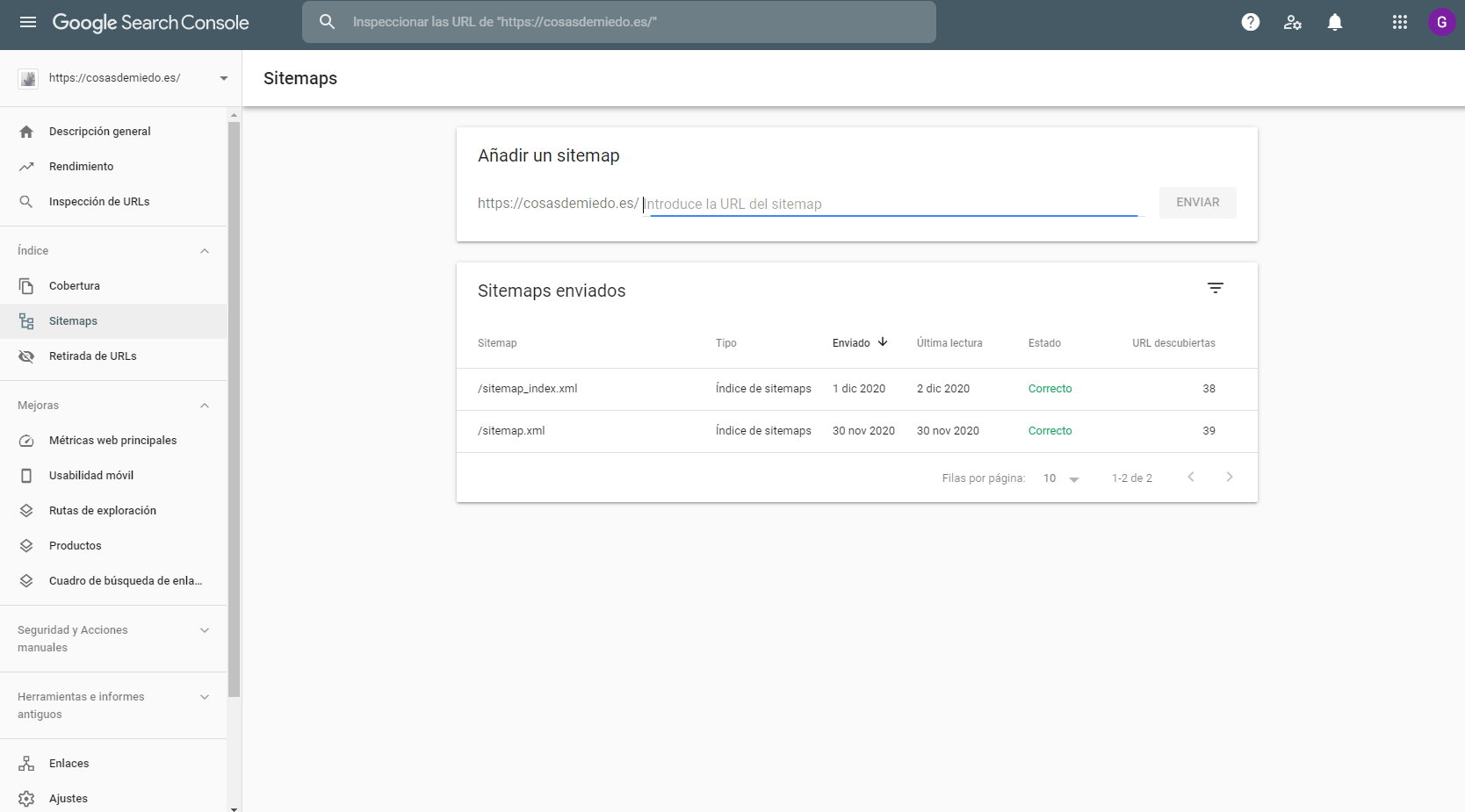Click the Sitemaps tree icon

click(x=26, y=321)
